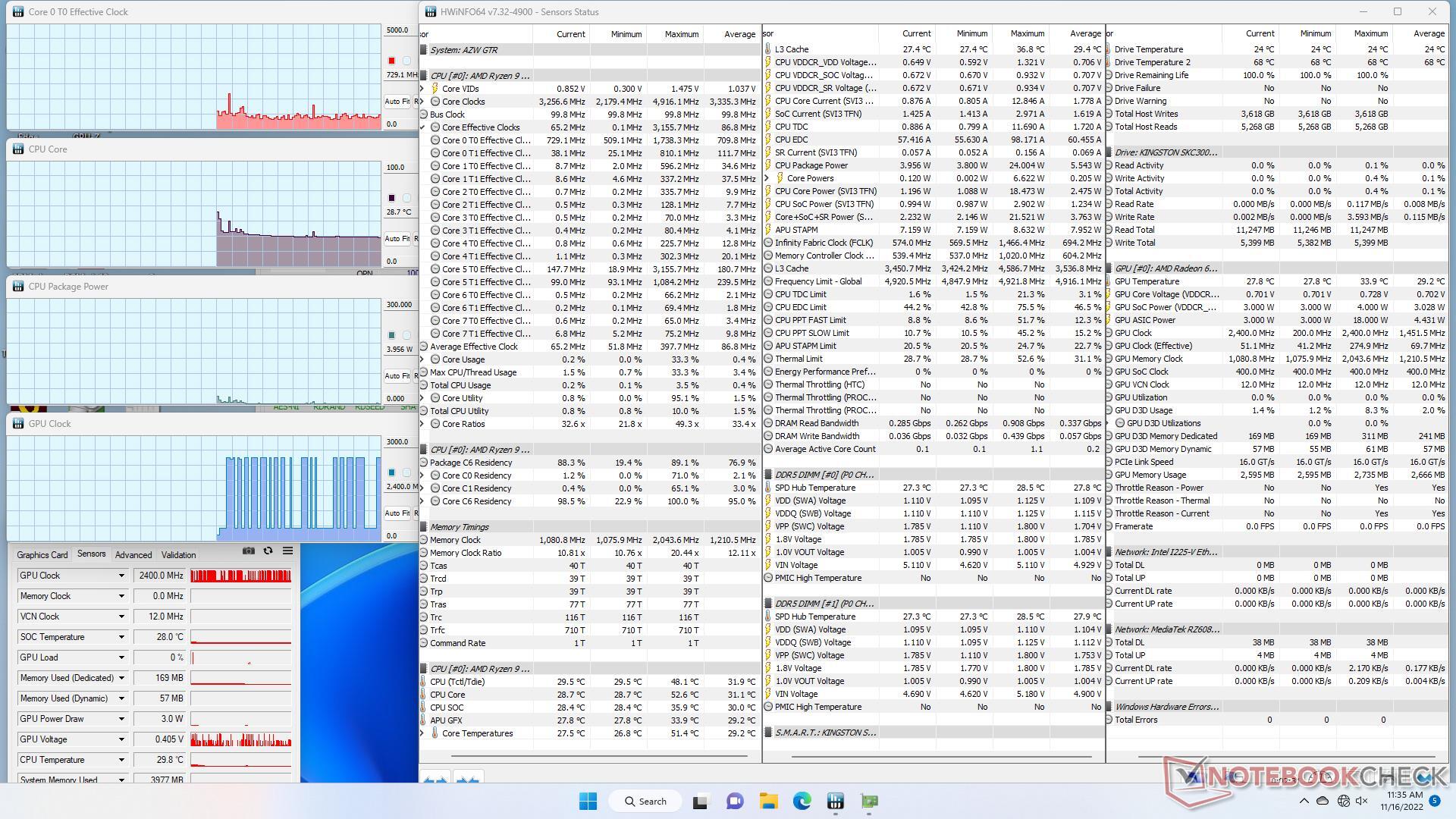
Task: Open network settings from tray globe icon
Action: [x=1344, y=801]
